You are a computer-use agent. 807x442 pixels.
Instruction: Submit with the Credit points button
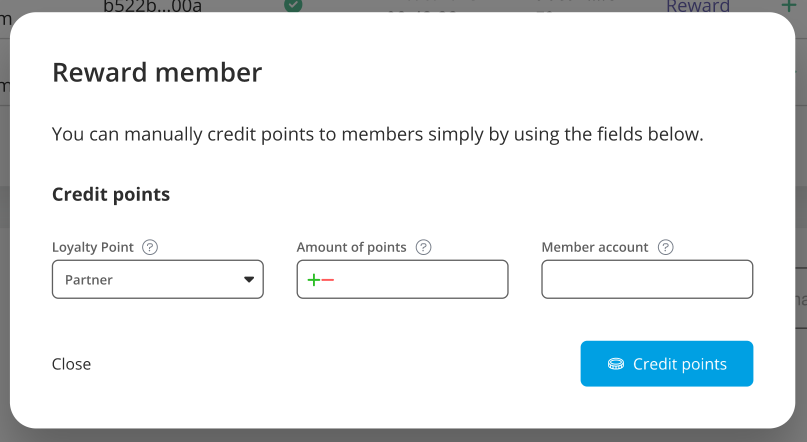point(666,364)
